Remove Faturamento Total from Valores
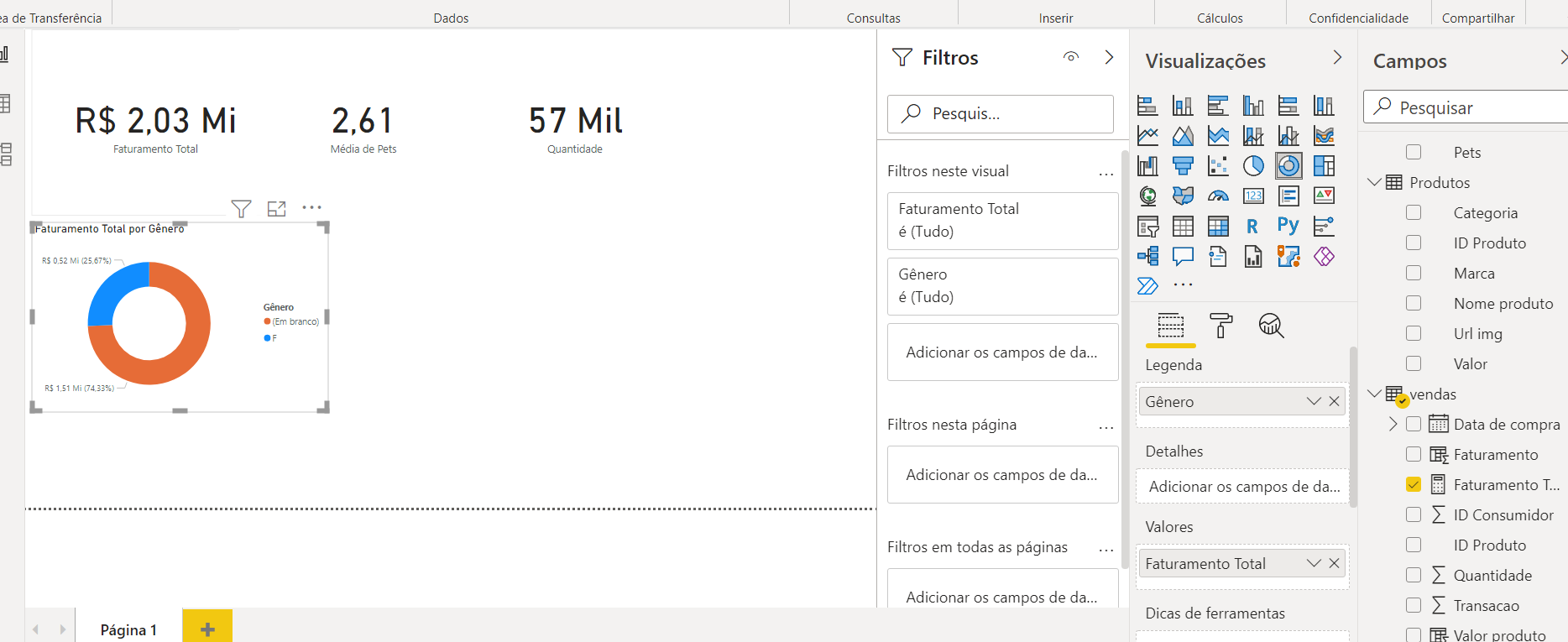 click(1334, 563)
